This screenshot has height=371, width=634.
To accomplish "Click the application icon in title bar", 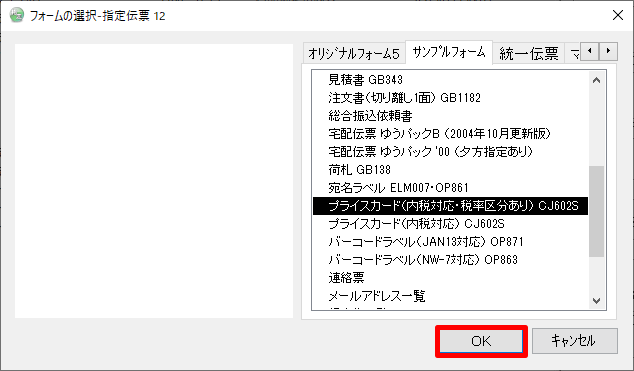I will point(17,15).
